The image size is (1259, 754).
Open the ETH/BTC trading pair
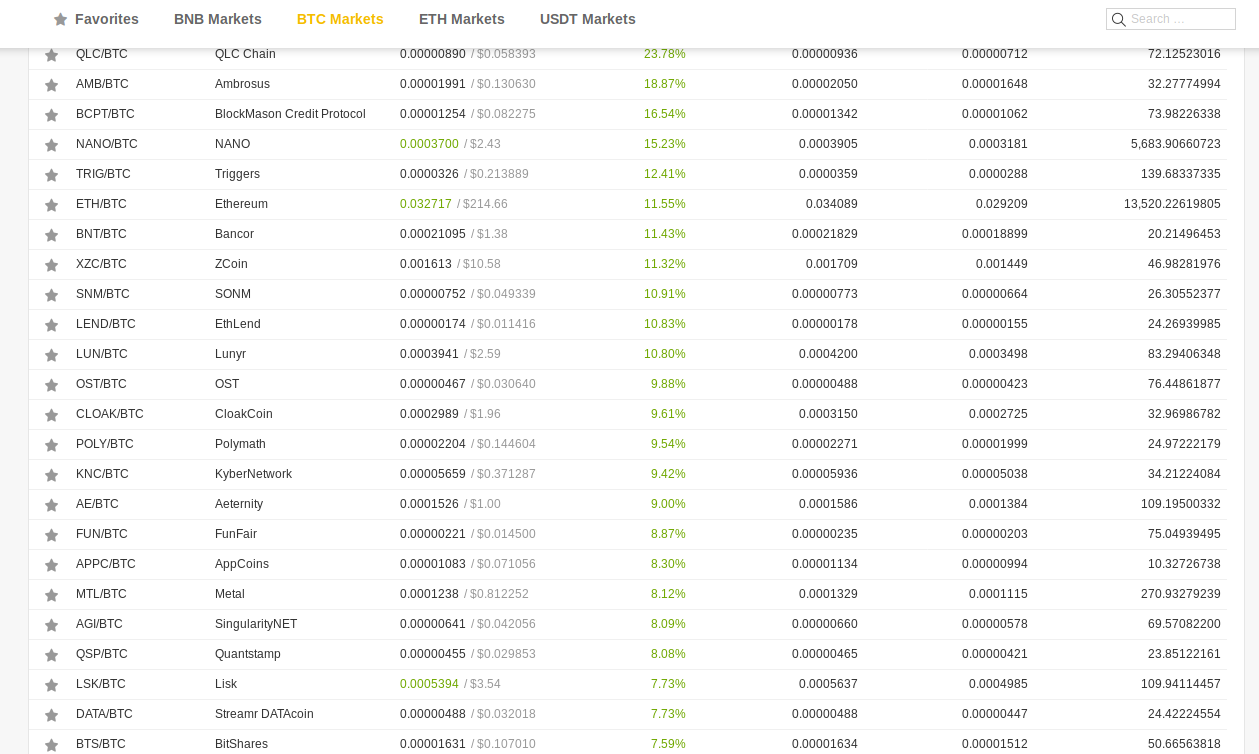pyautogui.click(x=101, y=204)
